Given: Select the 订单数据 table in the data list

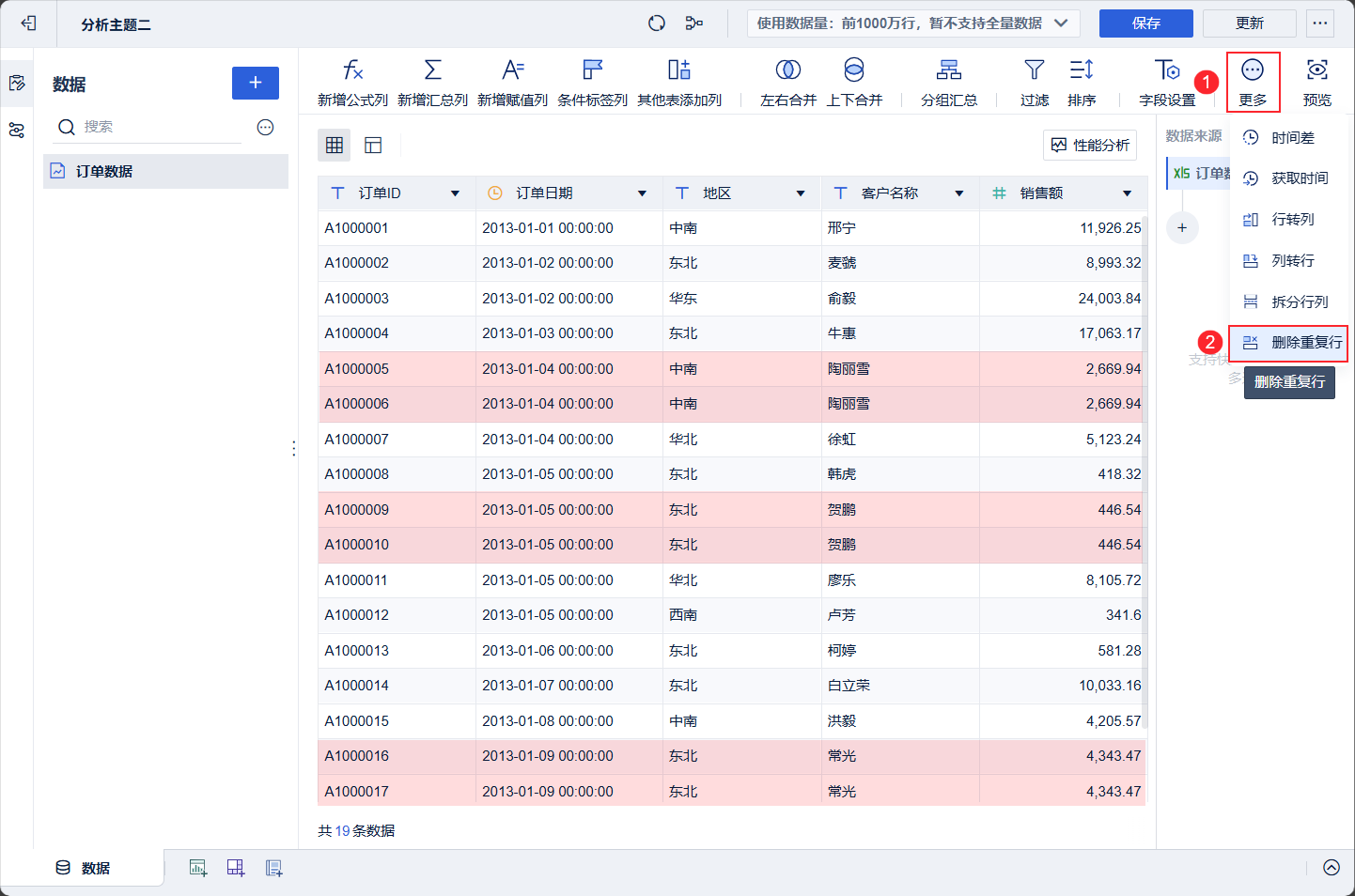Looking at the screenshot, I should 165,171.
